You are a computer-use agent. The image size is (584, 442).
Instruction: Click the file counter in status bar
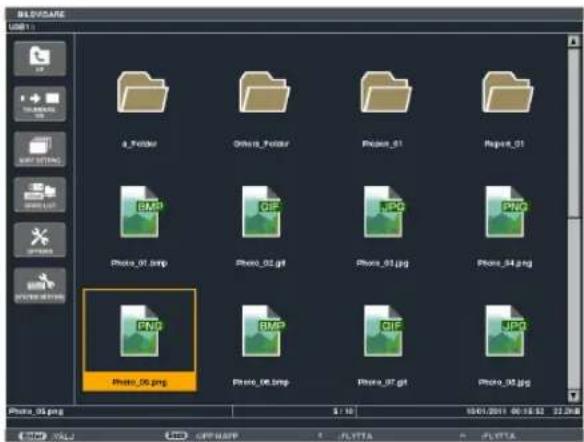343,411
